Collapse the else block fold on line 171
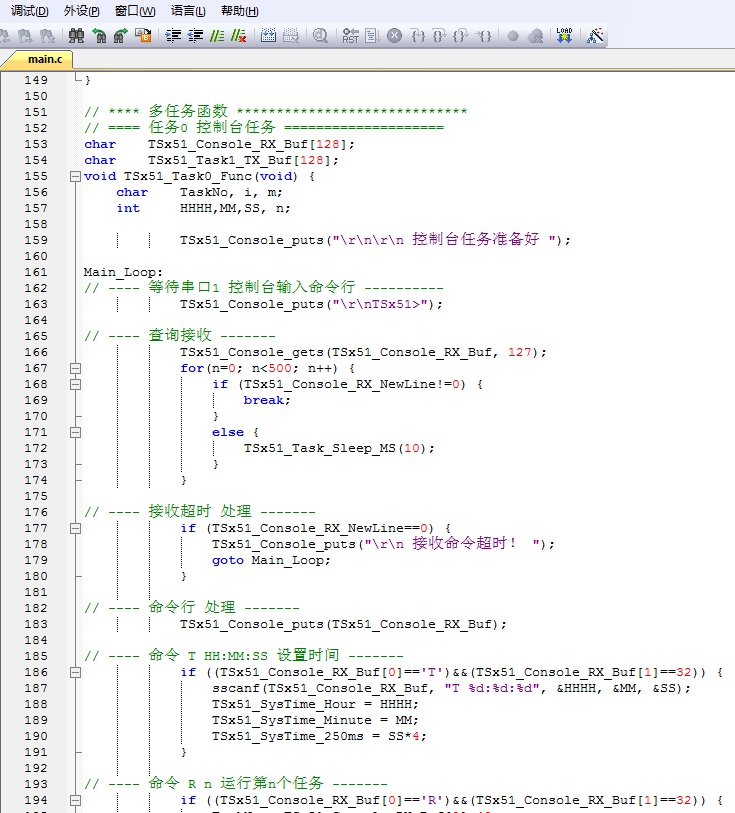Image resolution: width=735 pixels, height=813 pixels. (x=75, y=432)
